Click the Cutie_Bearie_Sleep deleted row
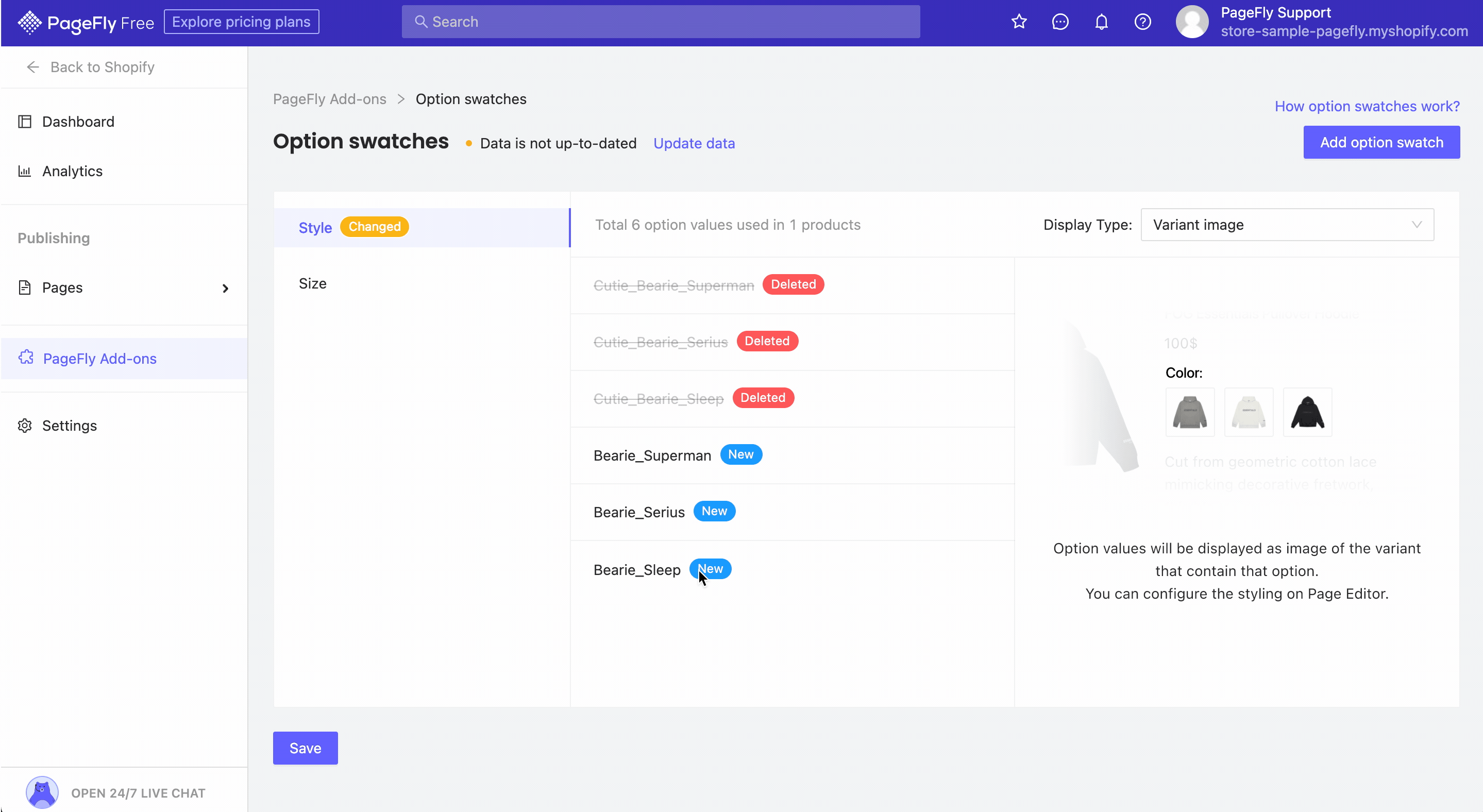 [791, 398]
